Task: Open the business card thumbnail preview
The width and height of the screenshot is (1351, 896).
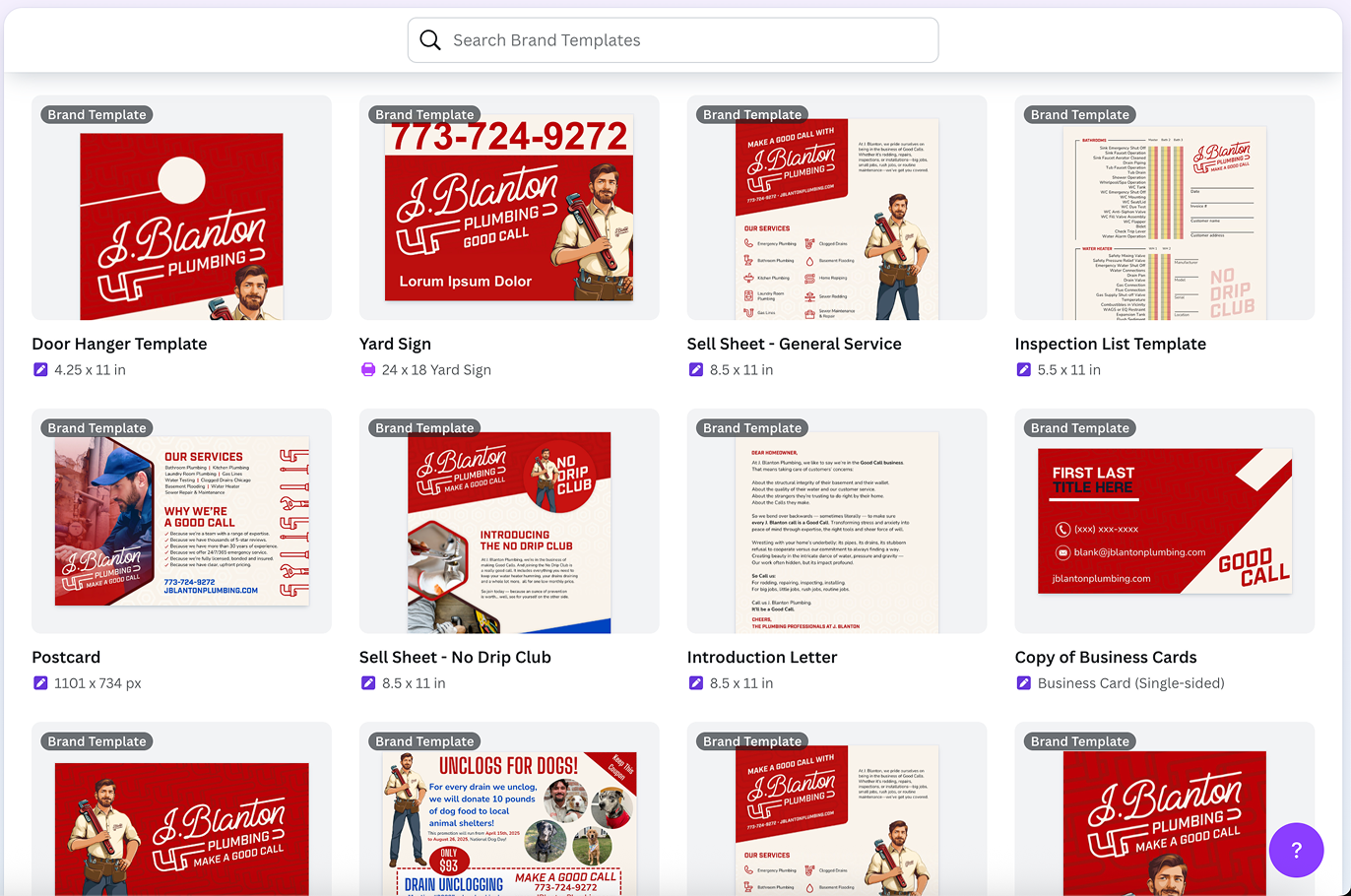Action: pyautogui.click(x=1164, y=522)
